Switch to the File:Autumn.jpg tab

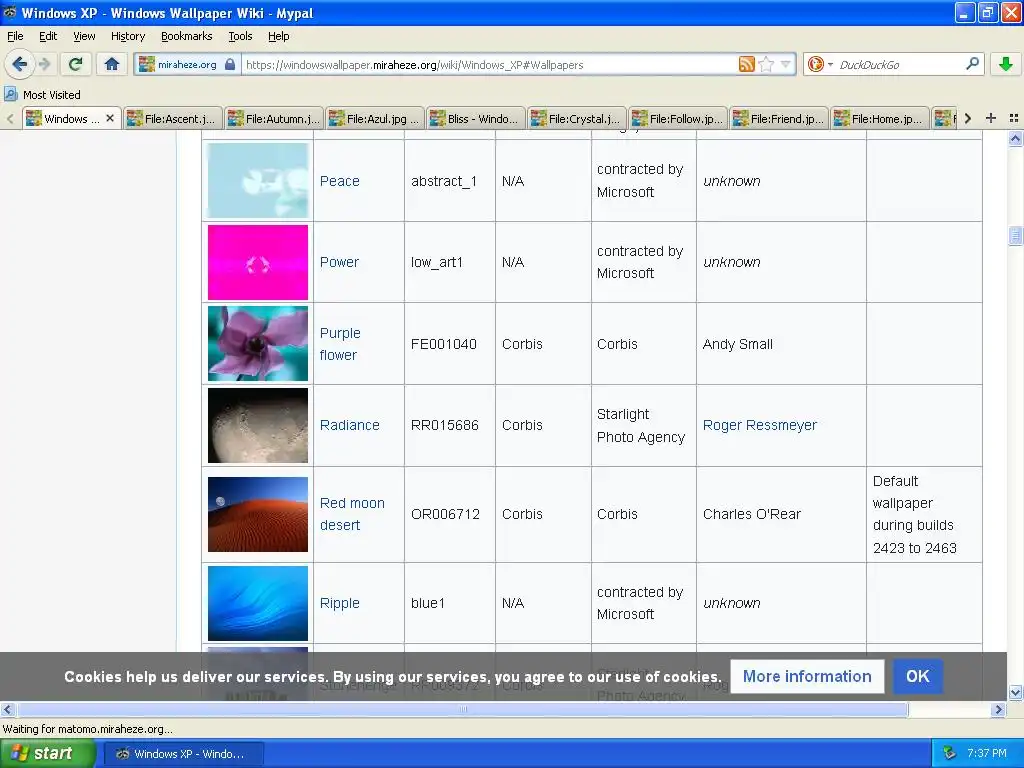(274, 119)
